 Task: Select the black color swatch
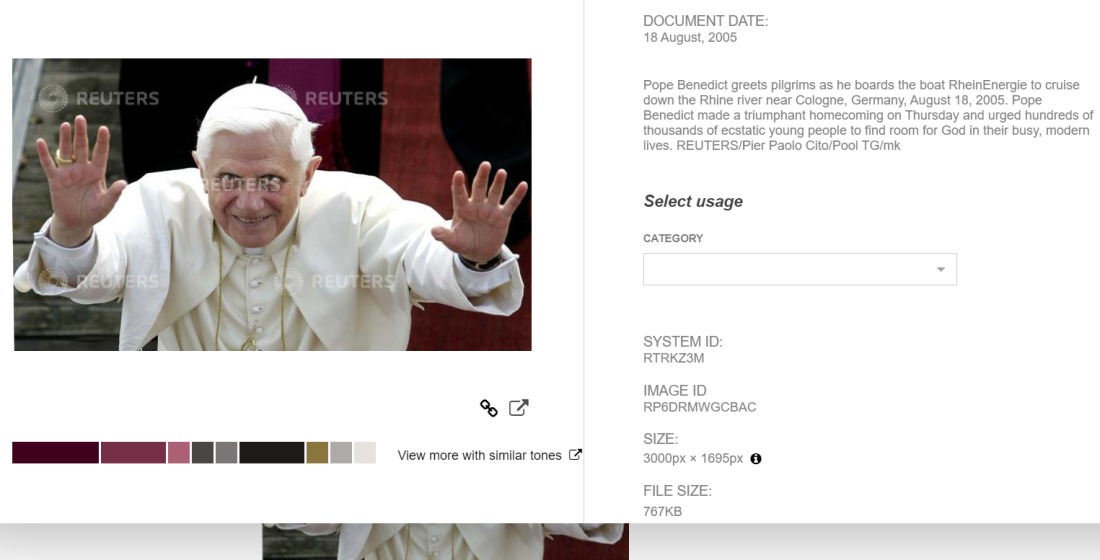(271, 453)
